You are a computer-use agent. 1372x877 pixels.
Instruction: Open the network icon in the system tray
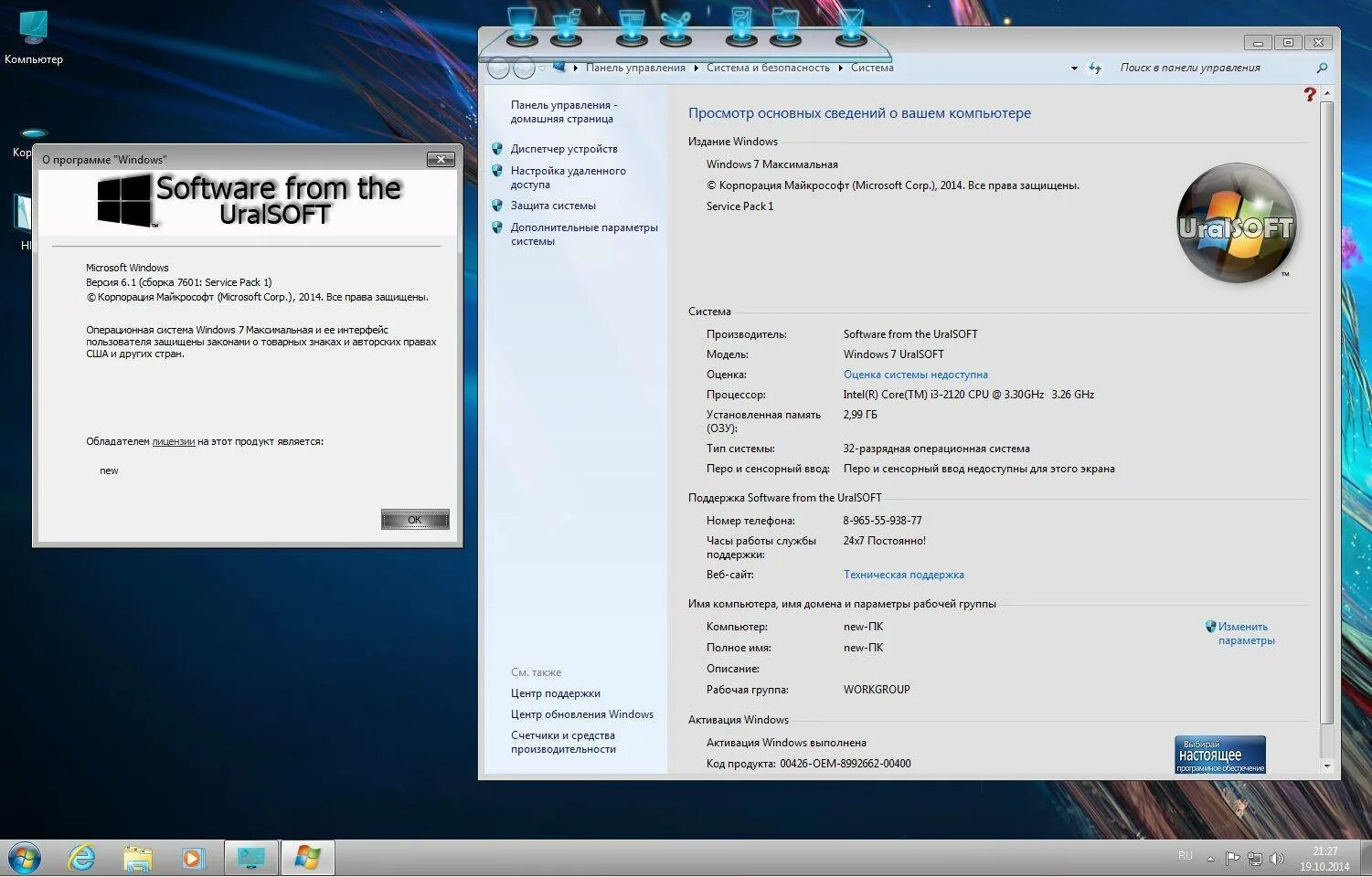tap(1255, 859)
